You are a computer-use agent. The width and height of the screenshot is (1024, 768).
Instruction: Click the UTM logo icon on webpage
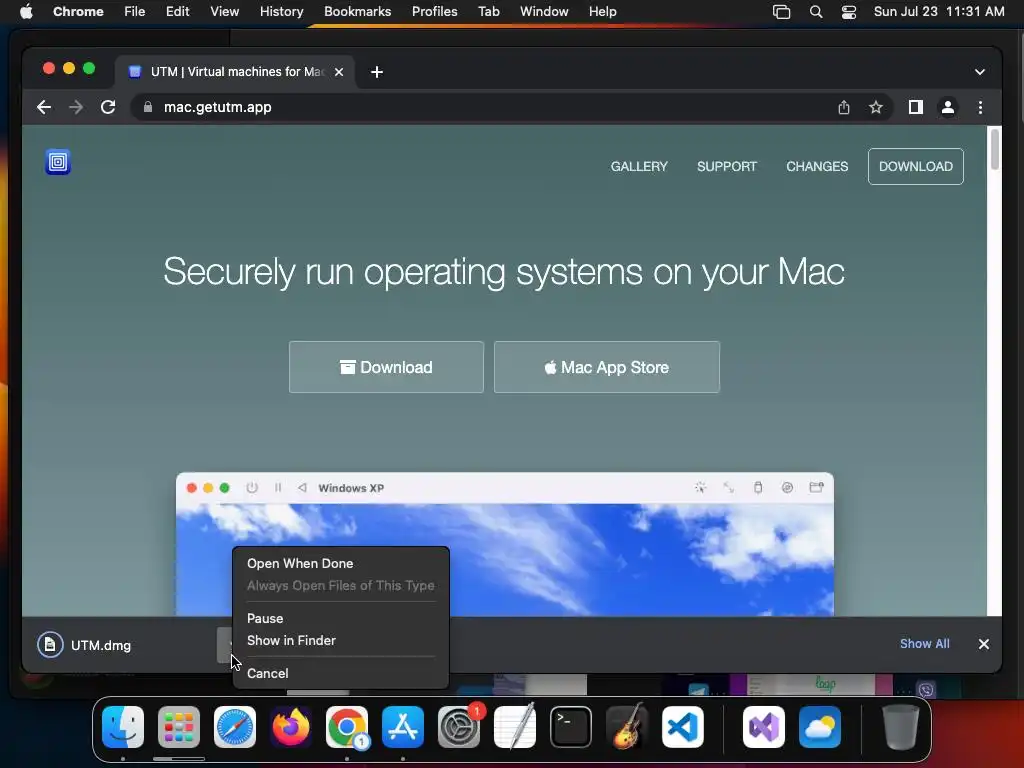pyautogui.click(x=57, y=162)
